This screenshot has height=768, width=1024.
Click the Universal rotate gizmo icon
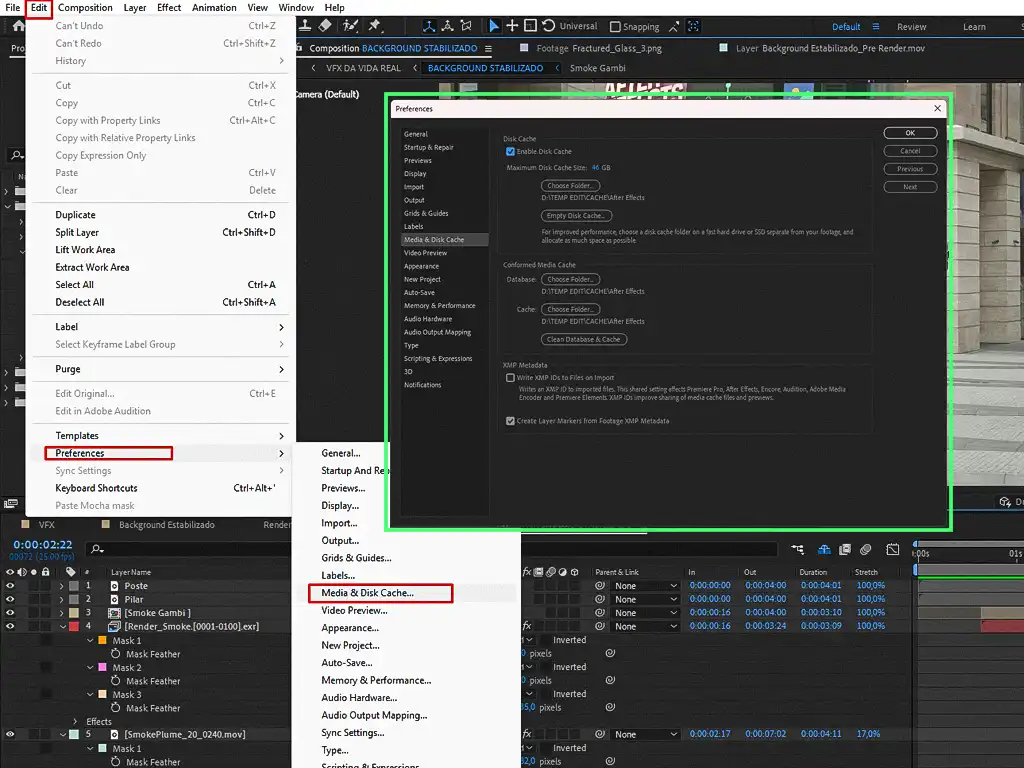click(x=549, y=25)
